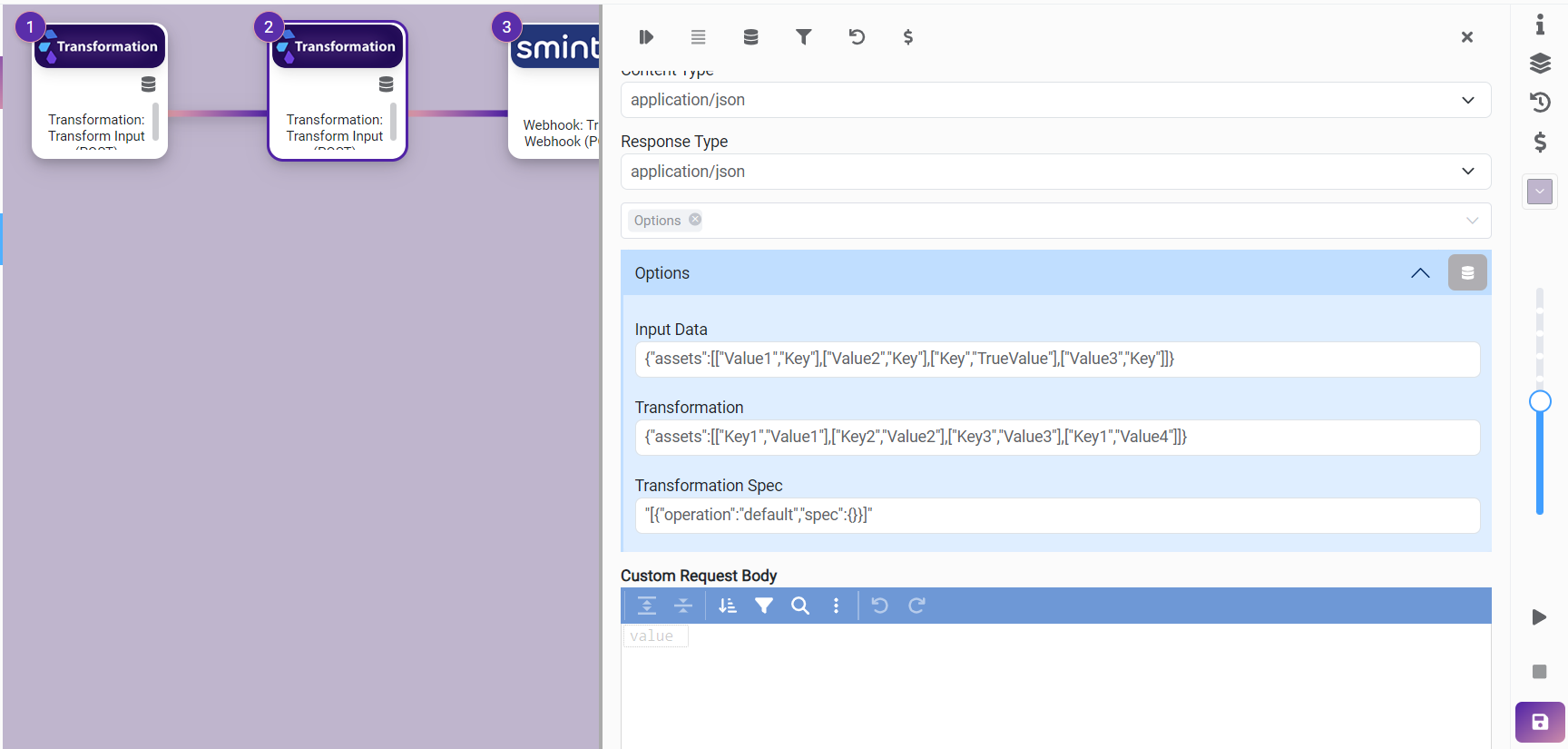
Task: Remove the Options tag from selector
Action: 695,220
